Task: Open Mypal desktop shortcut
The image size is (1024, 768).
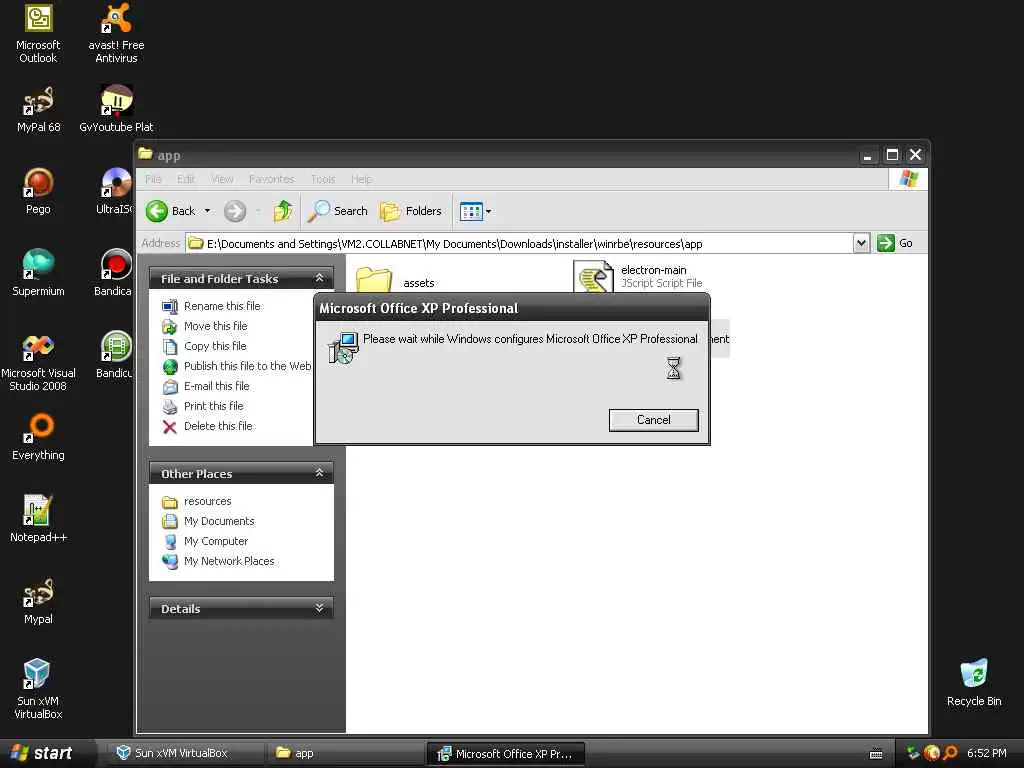Action: 38,601
